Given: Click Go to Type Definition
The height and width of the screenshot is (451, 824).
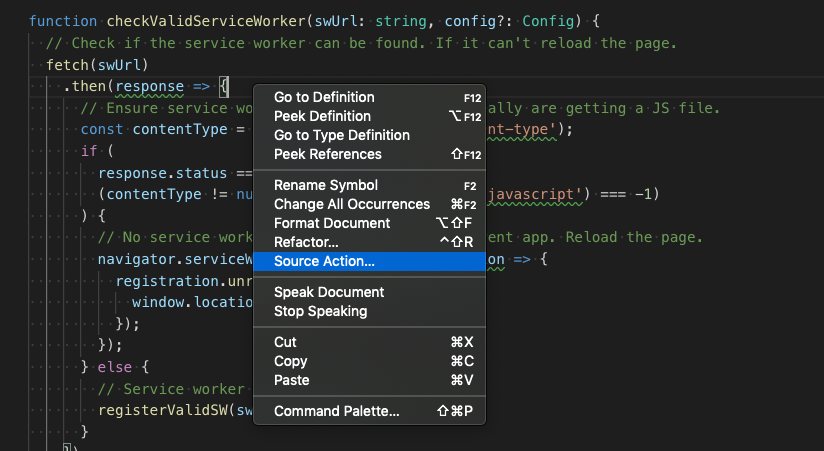Looking at the screenshot, I should (341, 135).
